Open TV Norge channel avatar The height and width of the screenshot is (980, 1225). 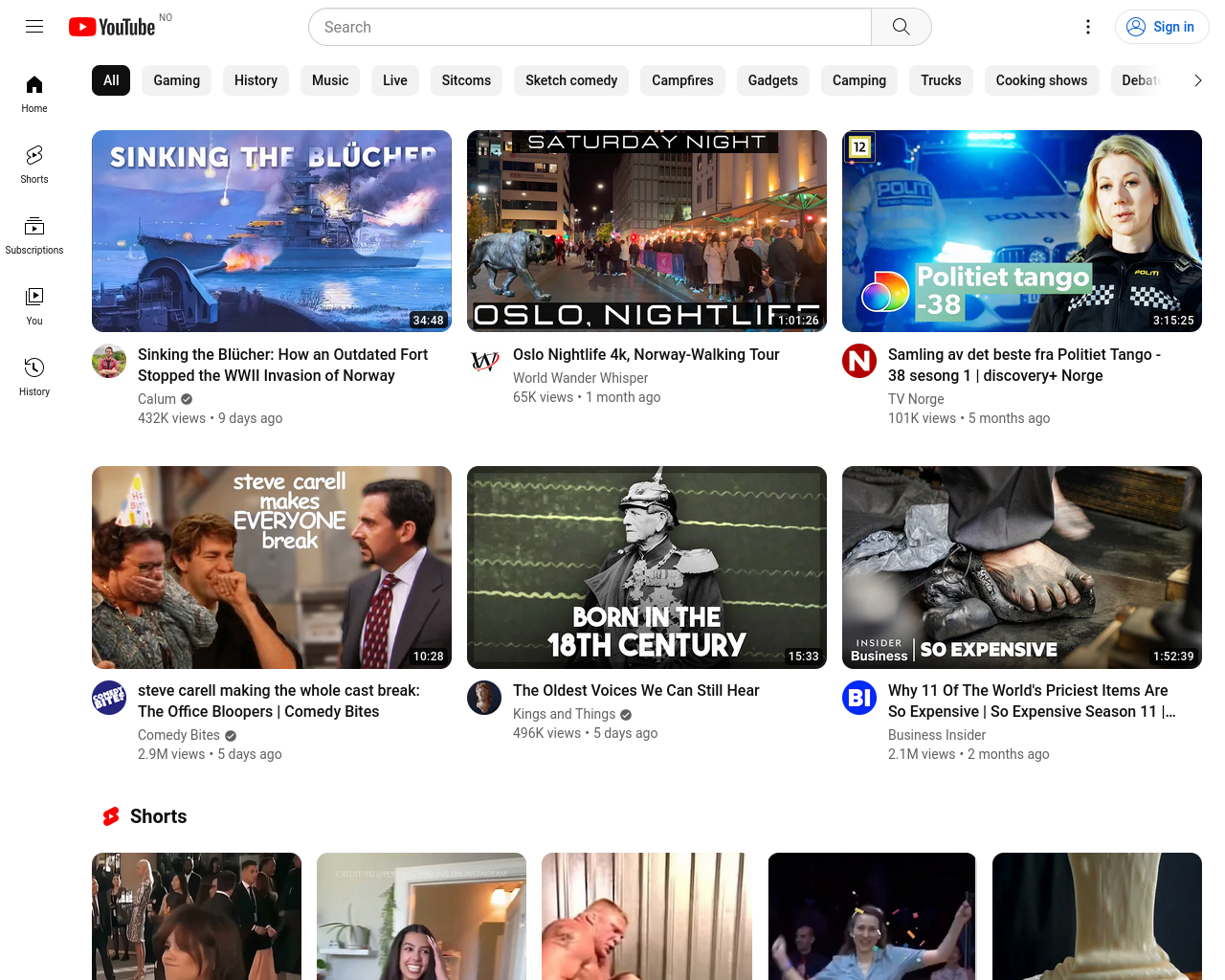point(859,361)
